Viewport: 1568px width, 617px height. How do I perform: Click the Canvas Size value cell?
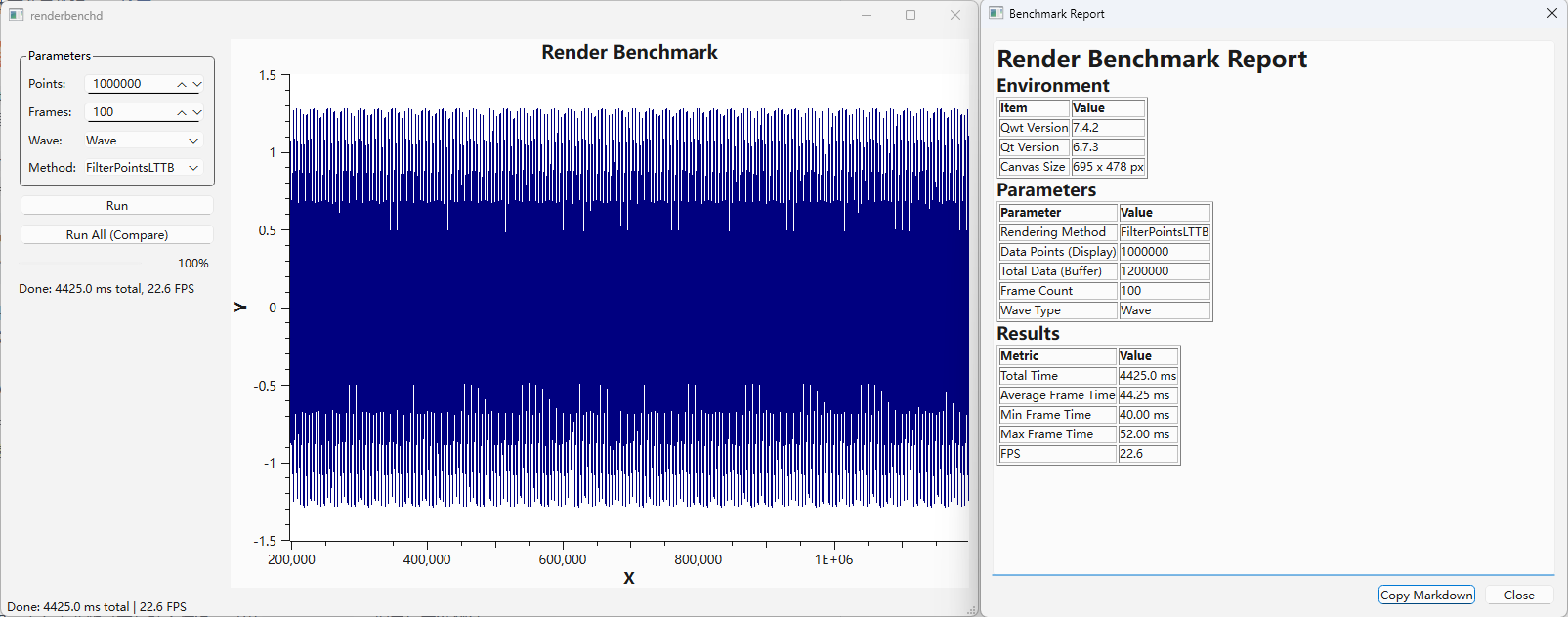click(1108, 167)
